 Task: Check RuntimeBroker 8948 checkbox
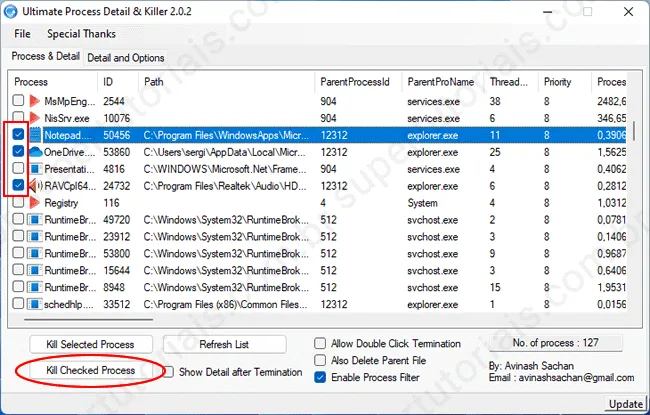[18, 286]
